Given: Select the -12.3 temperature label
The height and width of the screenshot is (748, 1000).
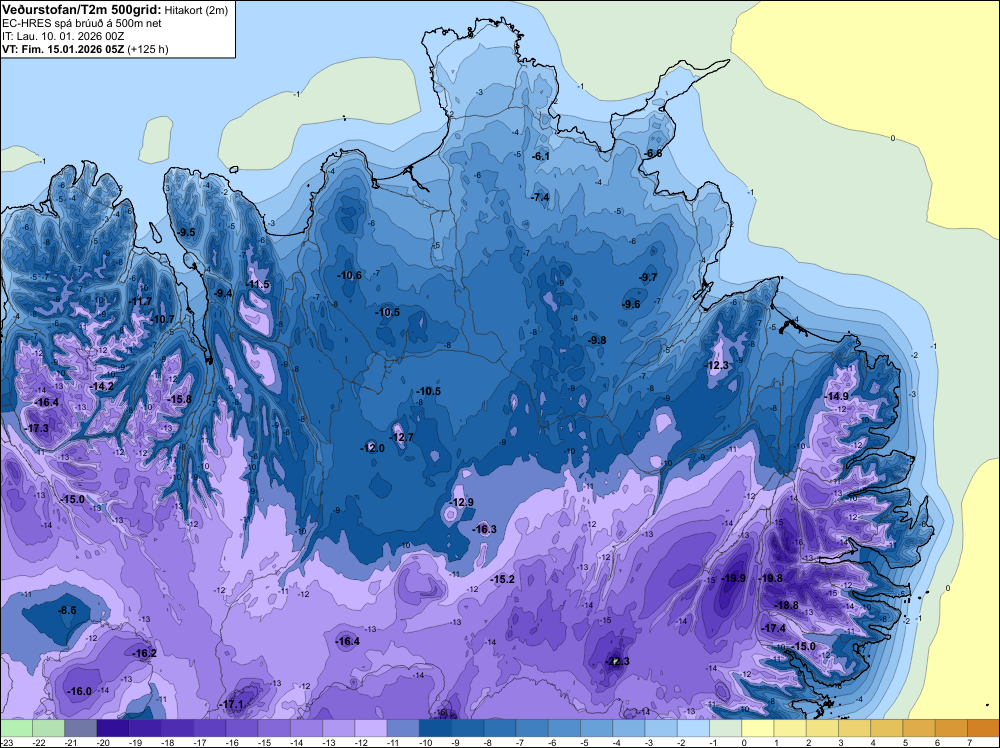Looking at the screenshot, I should coord(716,365).
